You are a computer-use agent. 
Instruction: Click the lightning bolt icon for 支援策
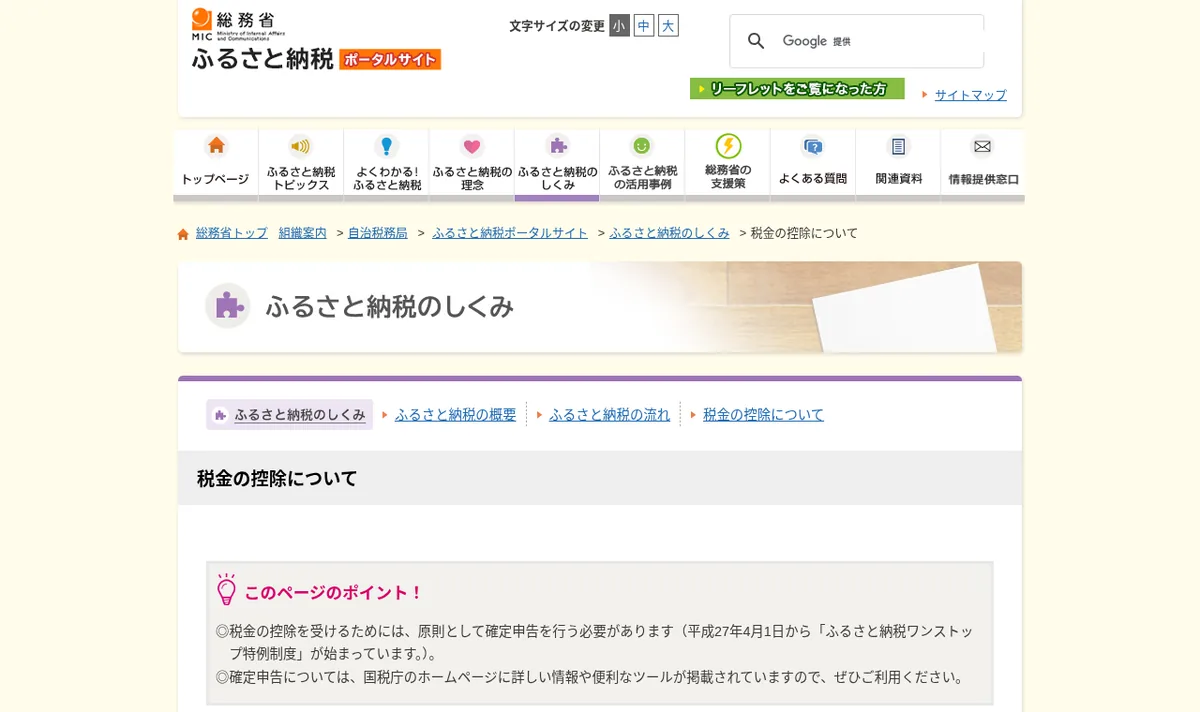click(x=728, y=146)
